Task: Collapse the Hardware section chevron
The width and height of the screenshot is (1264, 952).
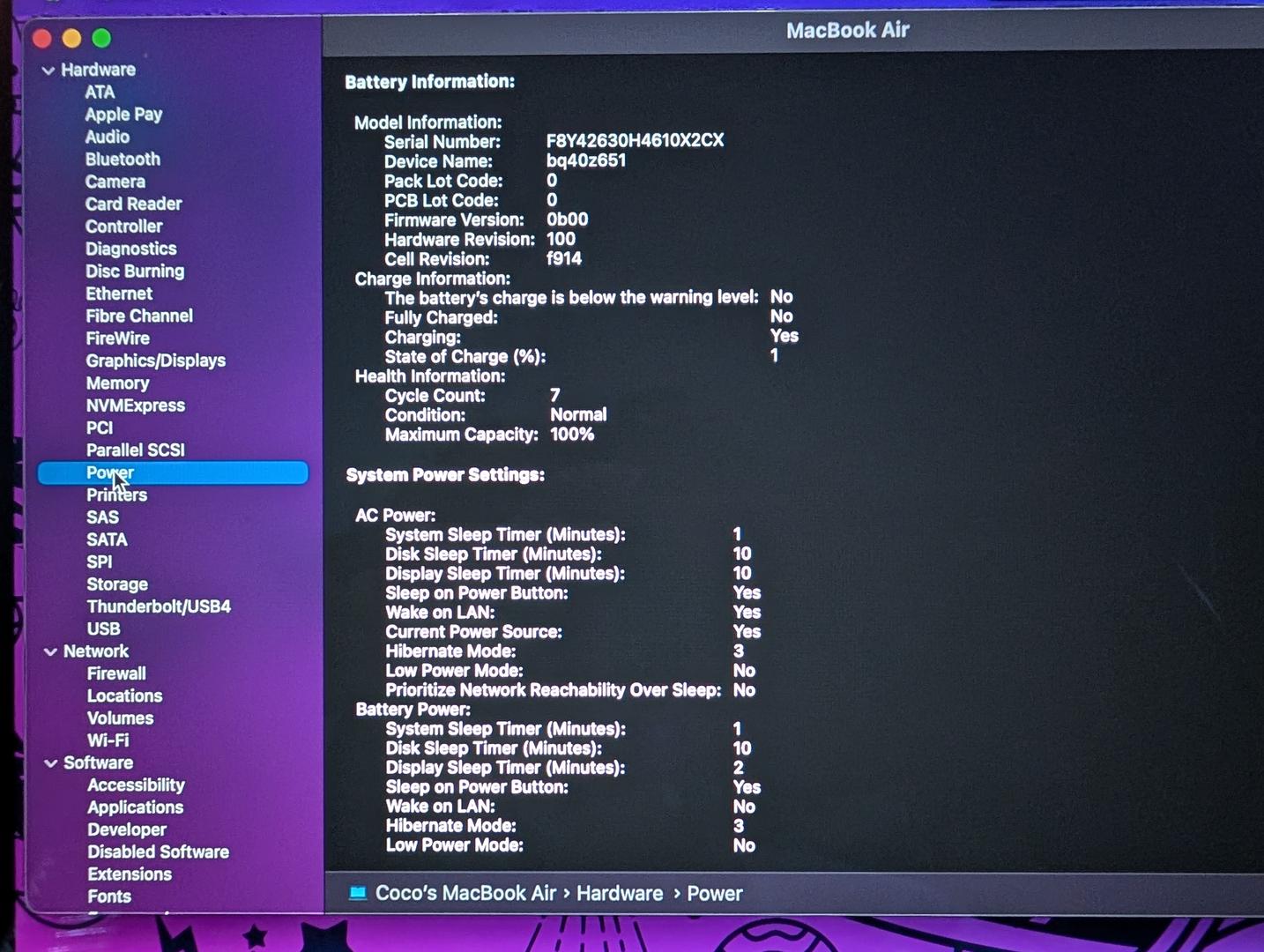Action: pos(48,71)
